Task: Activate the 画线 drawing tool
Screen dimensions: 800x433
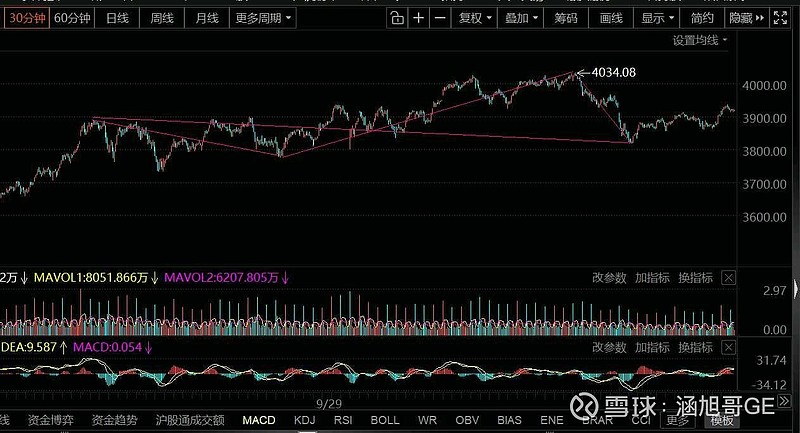Action: coord(609,18)
